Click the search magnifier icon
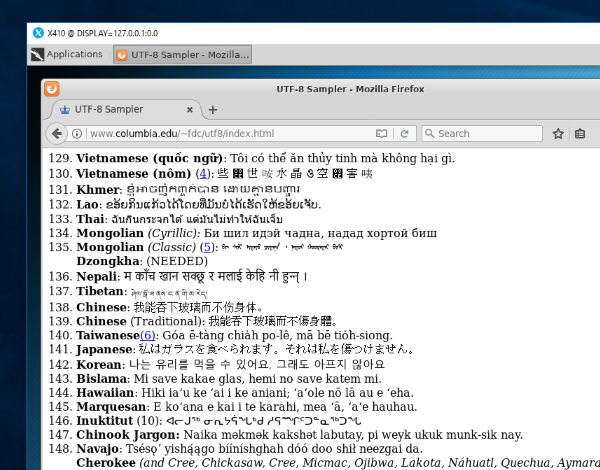 pos(429,133)
